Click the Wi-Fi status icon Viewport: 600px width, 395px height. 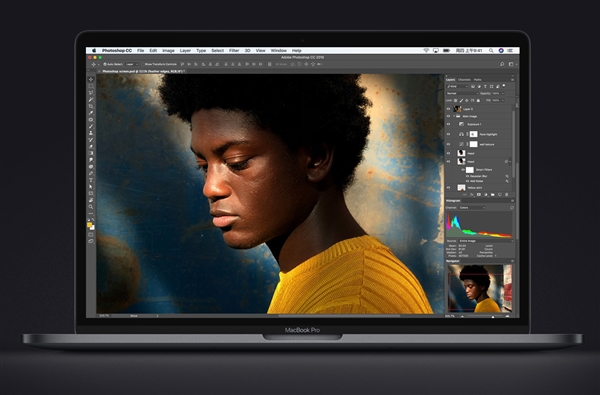click(x=426, y=51)
